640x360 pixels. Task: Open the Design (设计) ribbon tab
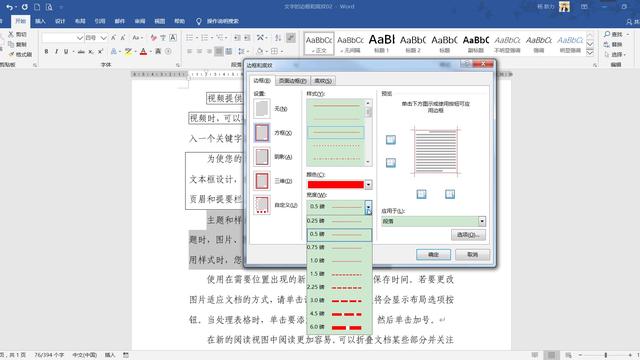[x=60, y=21]
